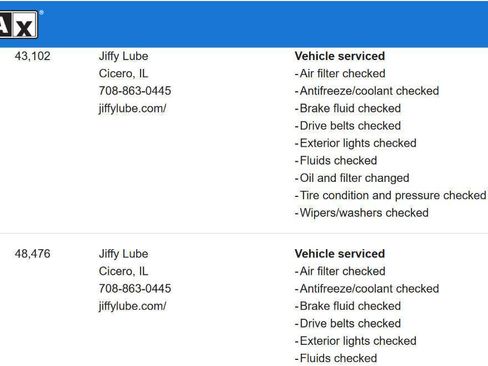
Task: Click the first Cicero, IL location text
Action: pyautogui.click(x=123, y=73)
